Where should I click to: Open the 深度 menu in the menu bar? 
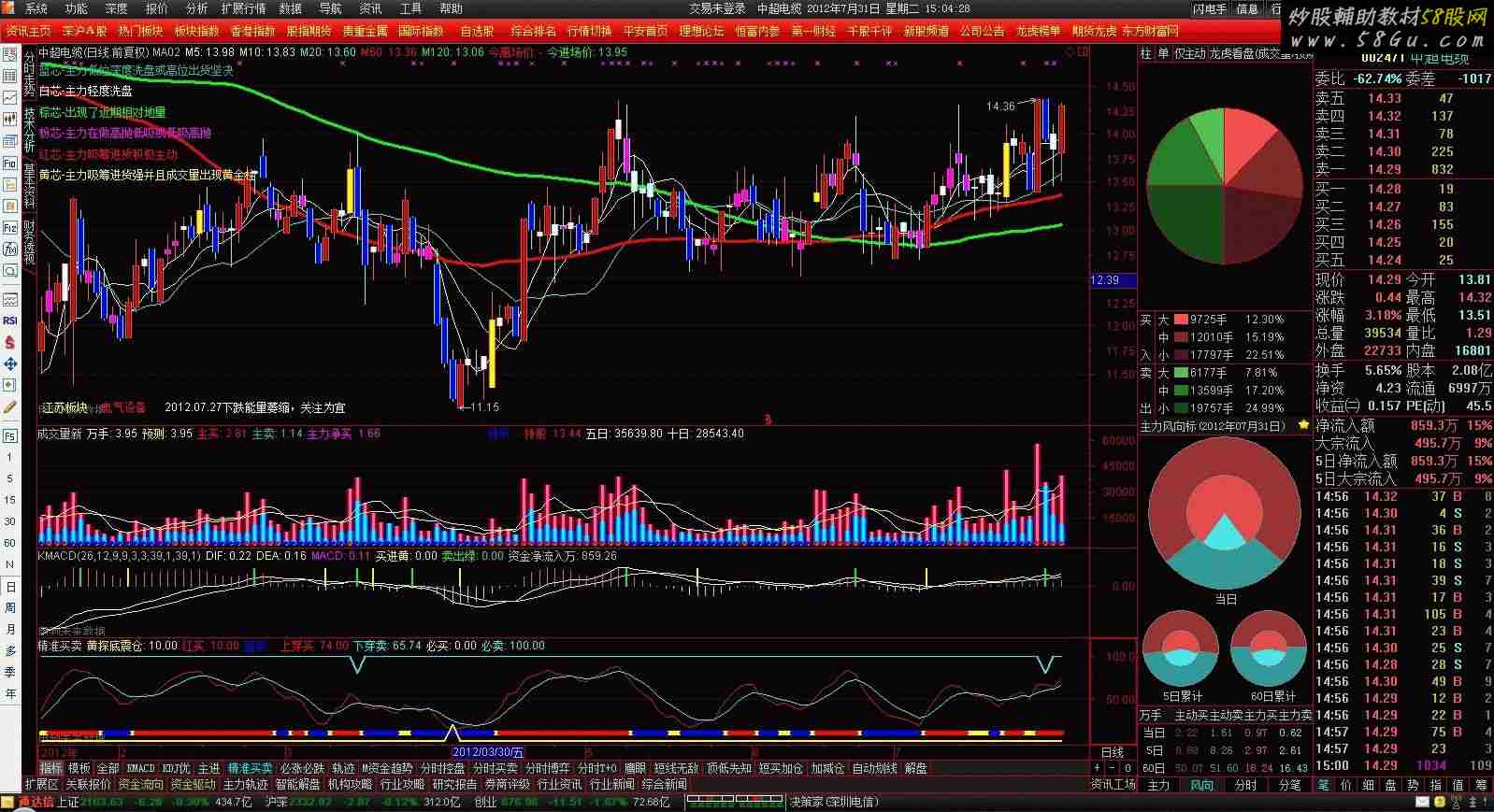[117, 8]
